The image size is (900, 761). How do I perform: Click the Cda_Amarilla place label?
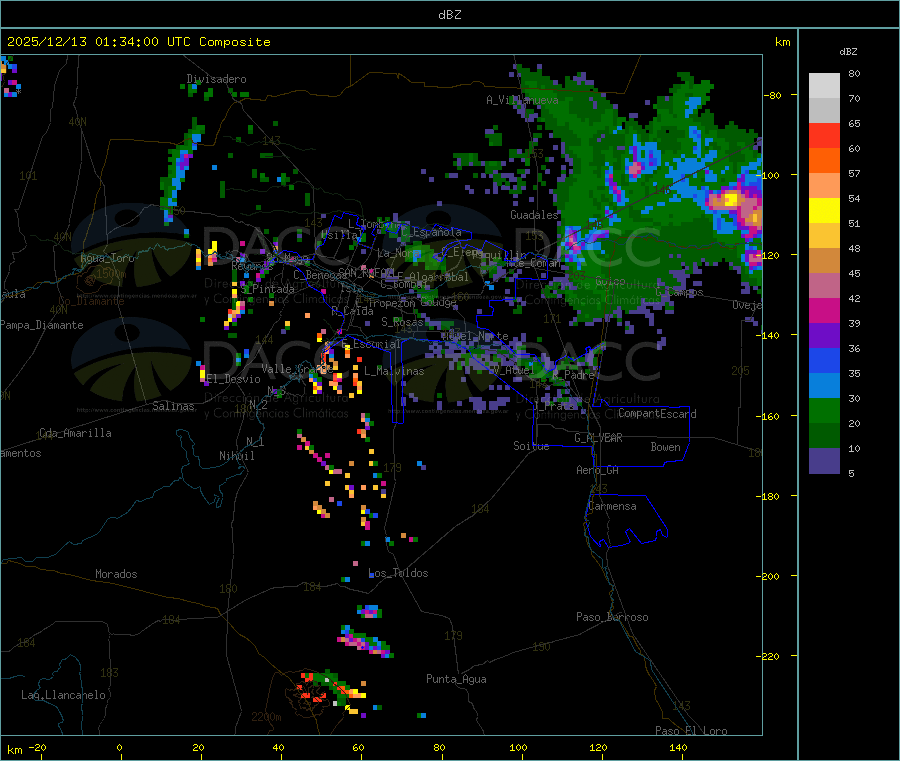tap(75, 433)
